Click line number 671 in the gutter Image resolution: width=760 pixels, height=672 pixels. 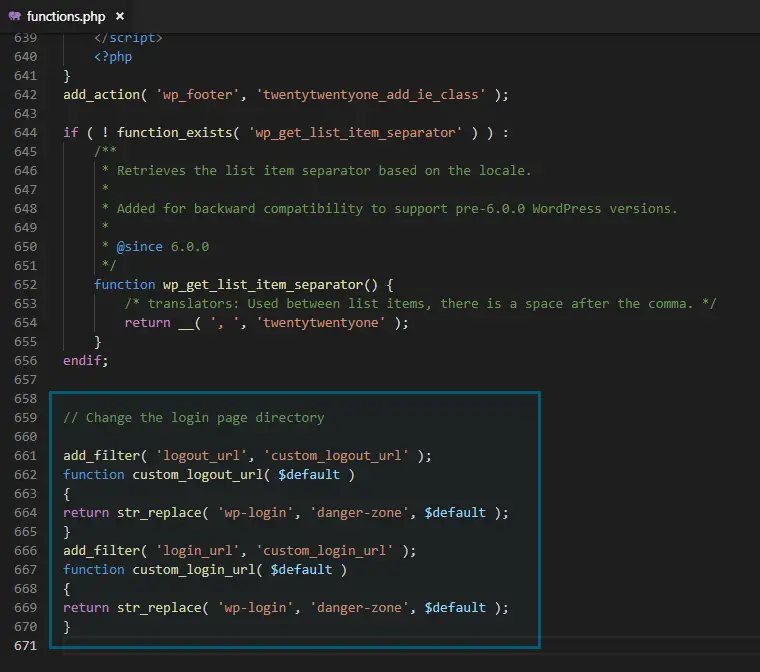24,645
